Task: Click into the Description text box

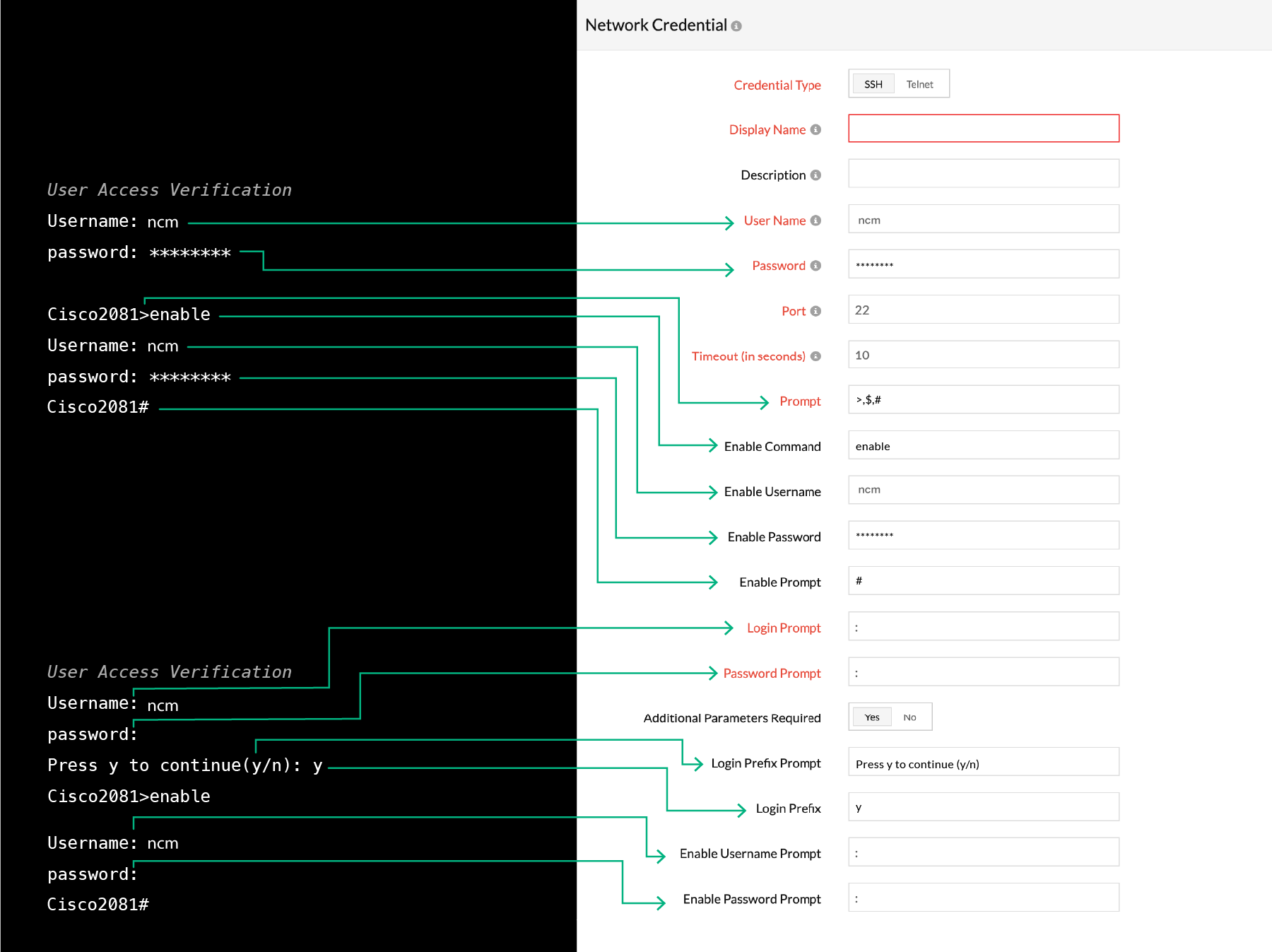Action: [x=983, y=174]
